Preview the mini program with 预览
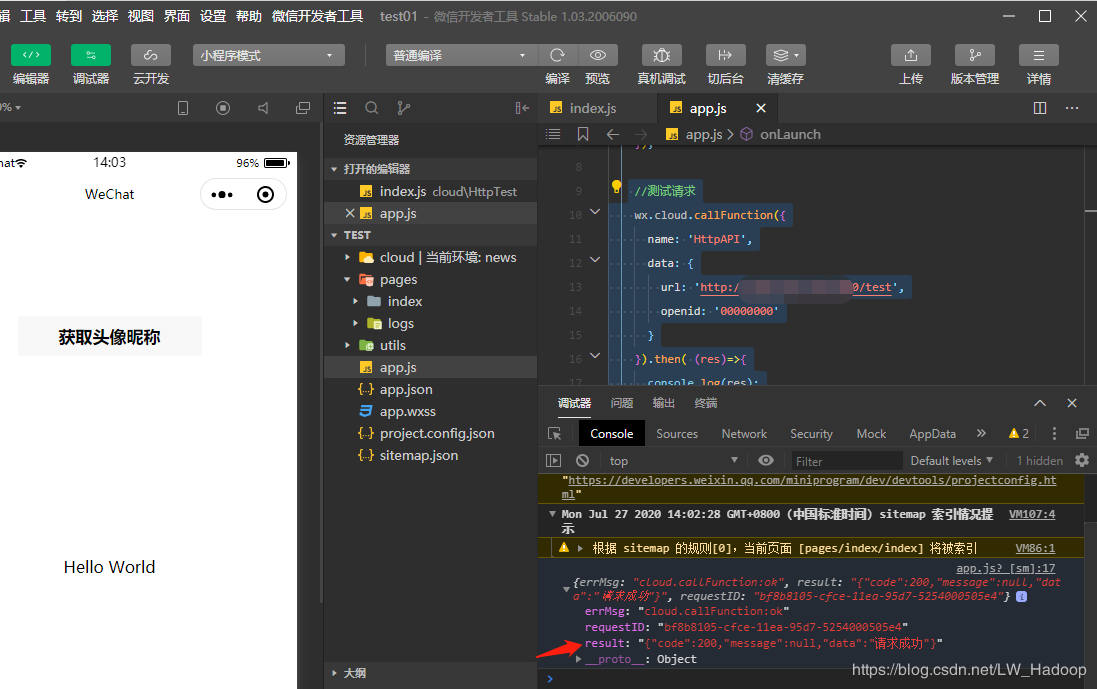Screen dimensions: 1097x689 597,55
